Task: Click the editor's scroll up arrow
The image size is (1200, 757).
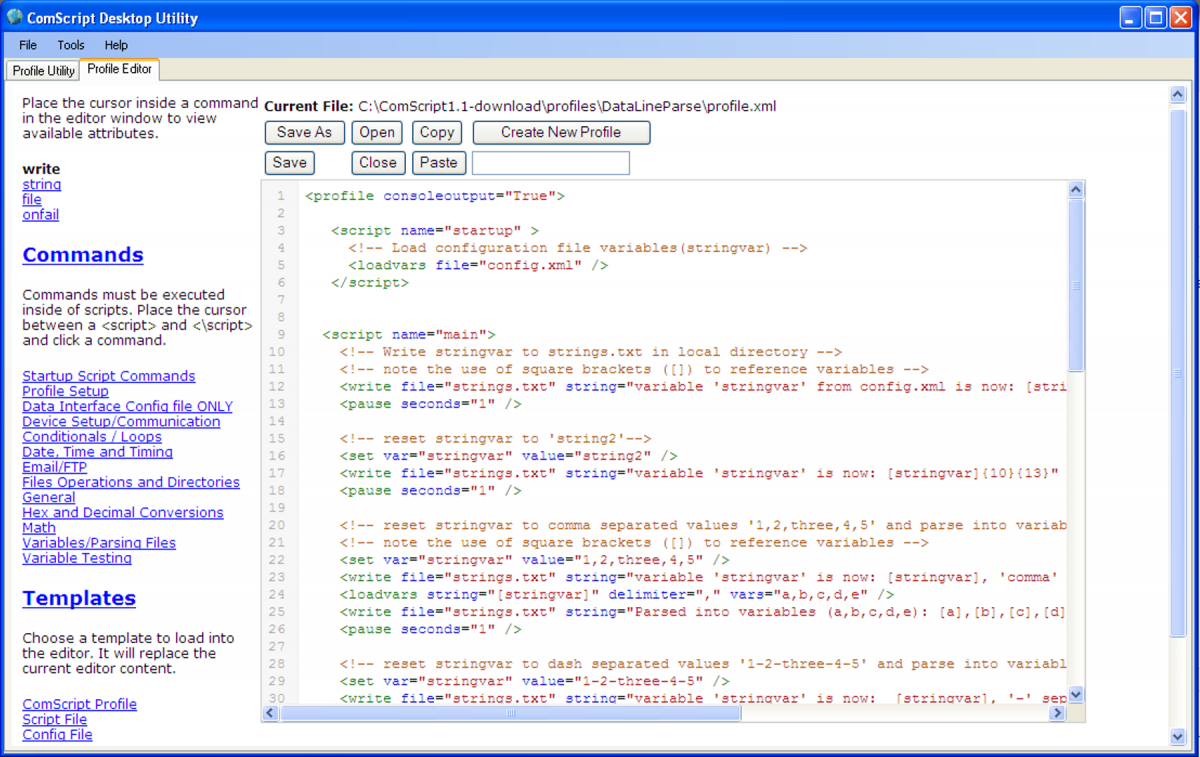Action: (1076, 190)
